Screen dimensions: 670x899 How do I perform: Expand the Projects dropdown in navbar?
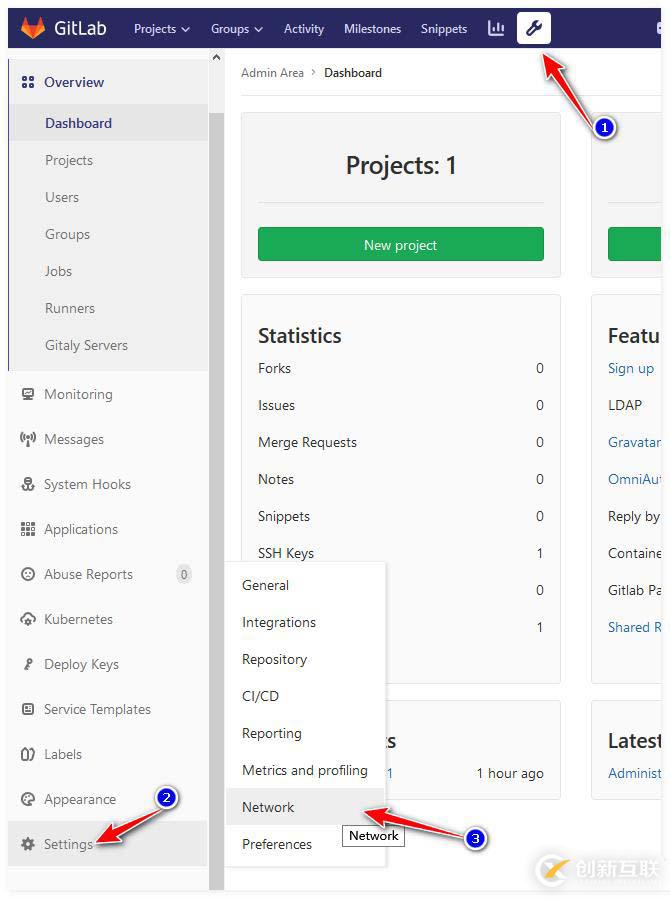pyautogui.click(x=162, y=29)
